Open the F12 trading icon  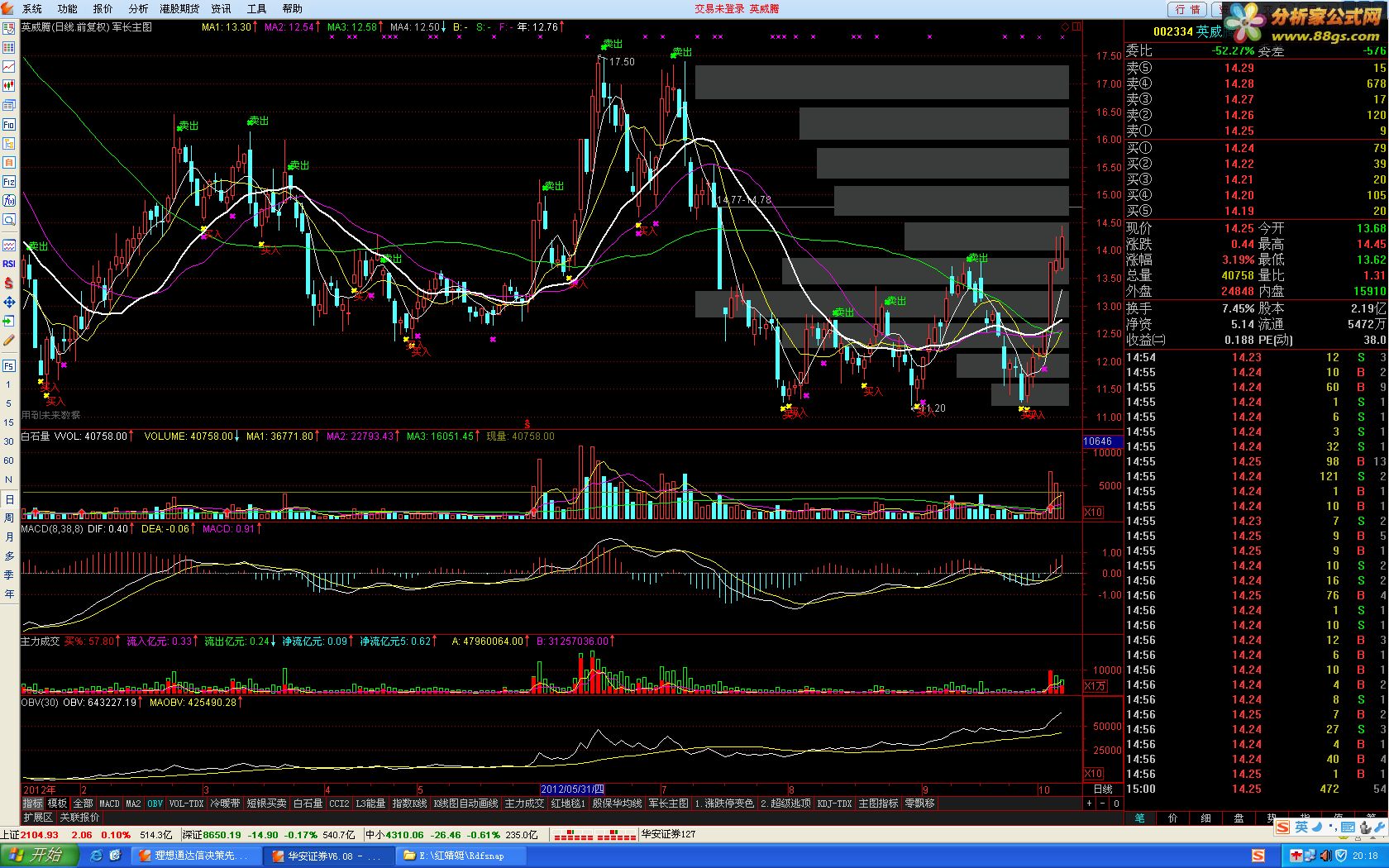click(9, 181)
